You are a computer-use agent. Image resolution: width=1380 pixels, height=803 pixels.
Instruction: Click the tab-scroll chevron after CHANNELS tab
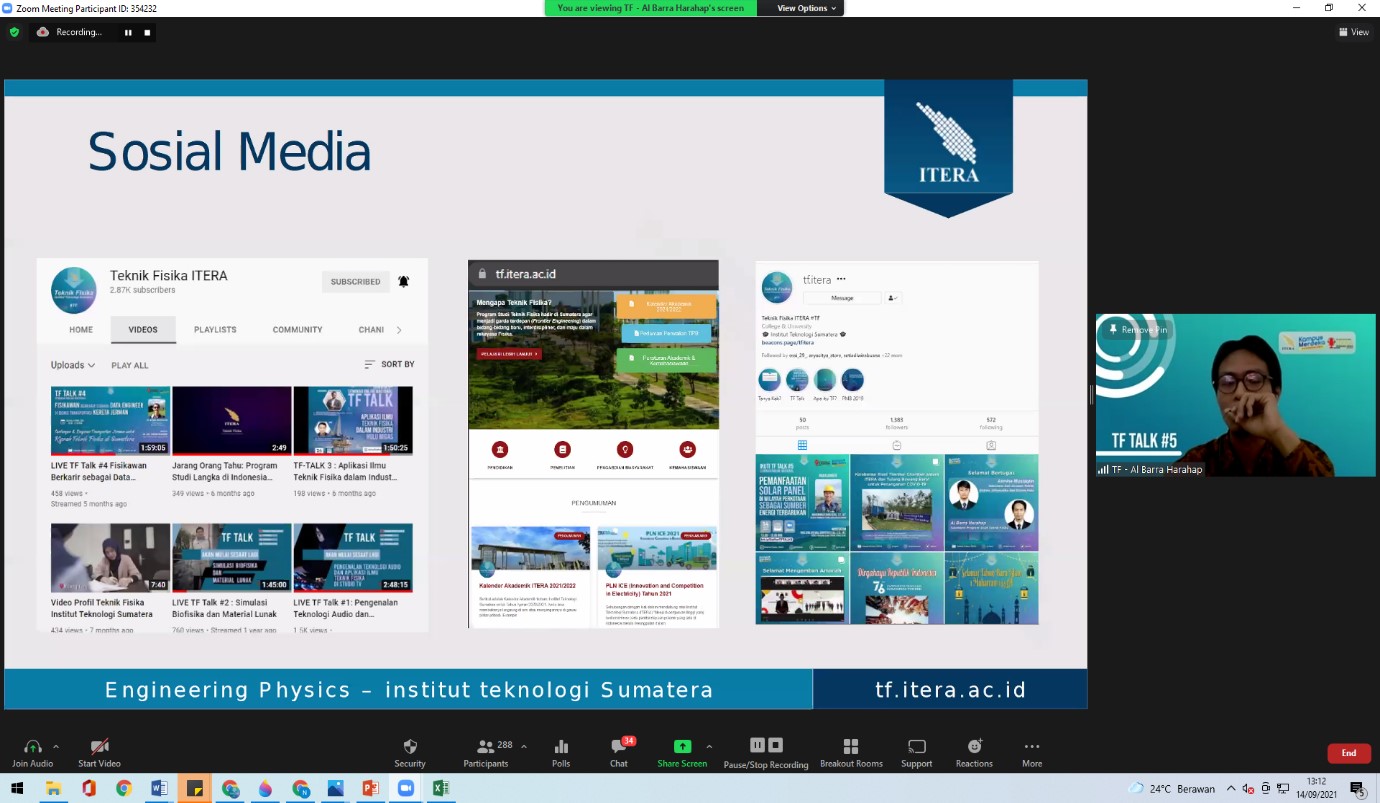(x=399, y=330)
